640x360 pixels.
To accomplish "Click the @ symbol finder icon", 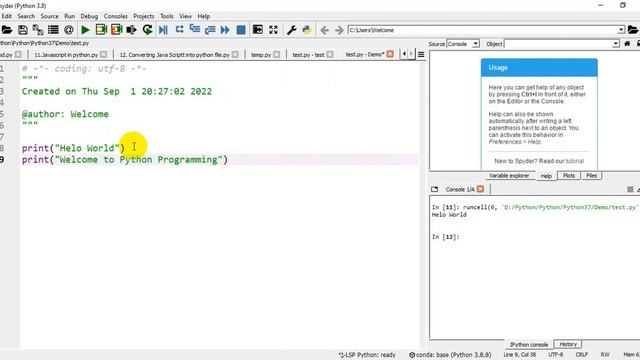I will click(x=69, y=30).
